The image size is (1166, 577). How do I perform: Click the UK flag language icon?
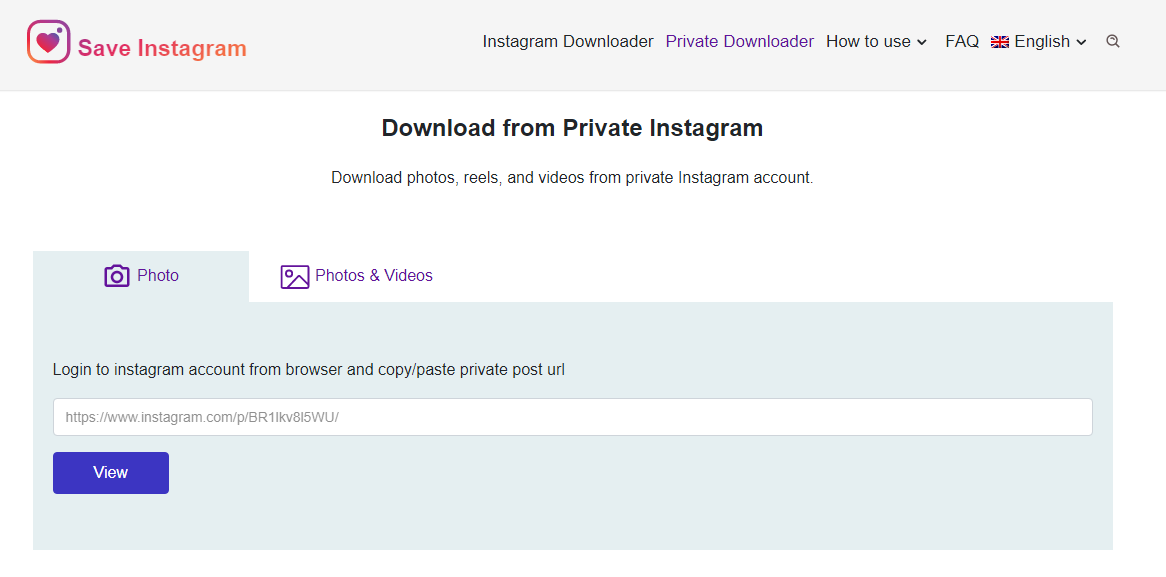pyautogui.click(x=1000, y=42)
